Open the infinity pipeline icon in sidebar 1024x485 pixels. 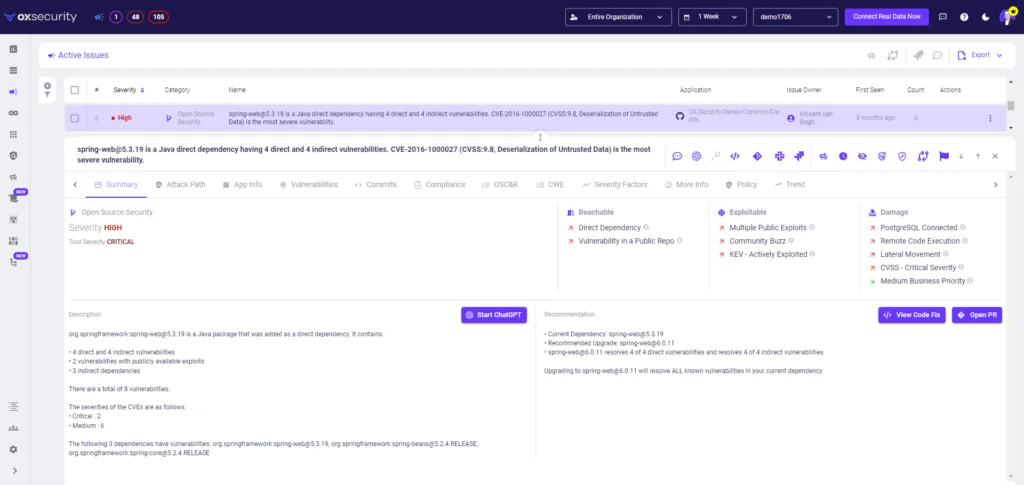tap(13, 113)
